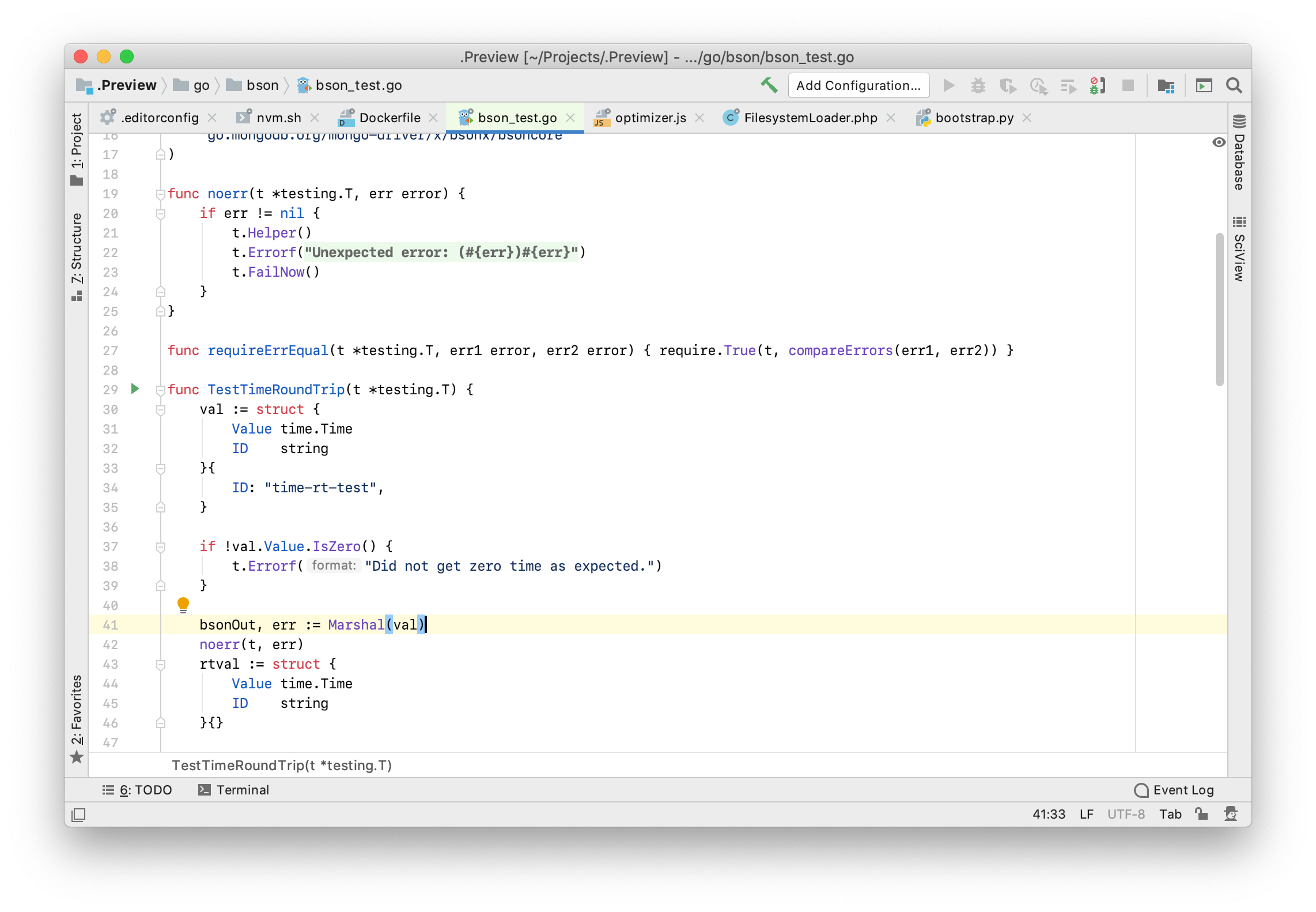Collapse the noerr function fold marker

tap(161, 194)
